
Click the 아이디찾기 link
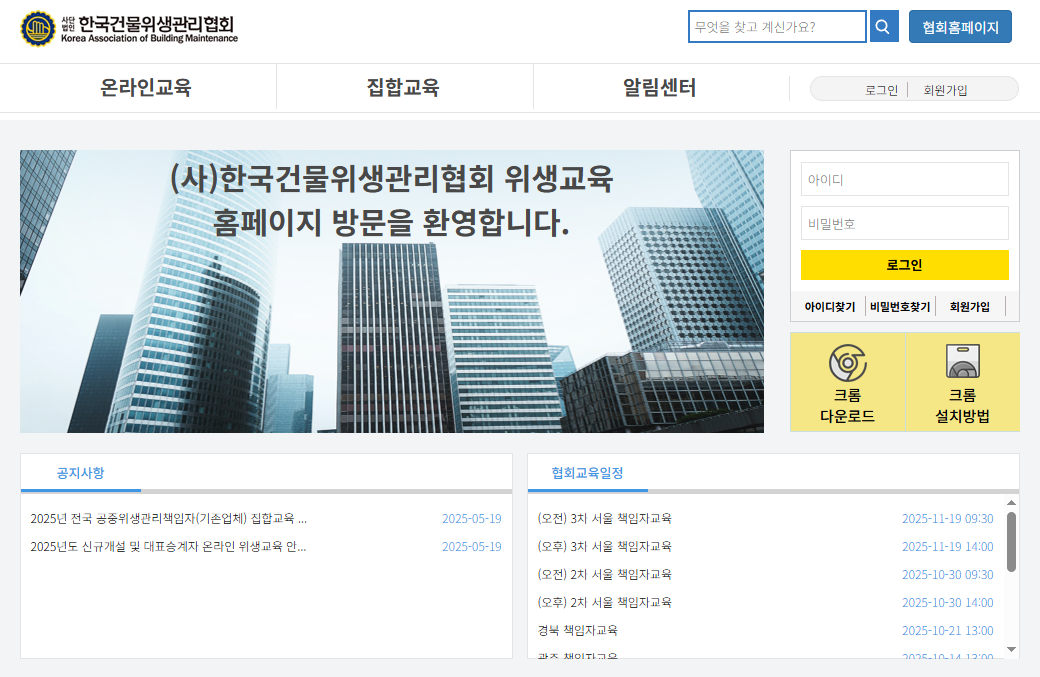coord(830,306)
